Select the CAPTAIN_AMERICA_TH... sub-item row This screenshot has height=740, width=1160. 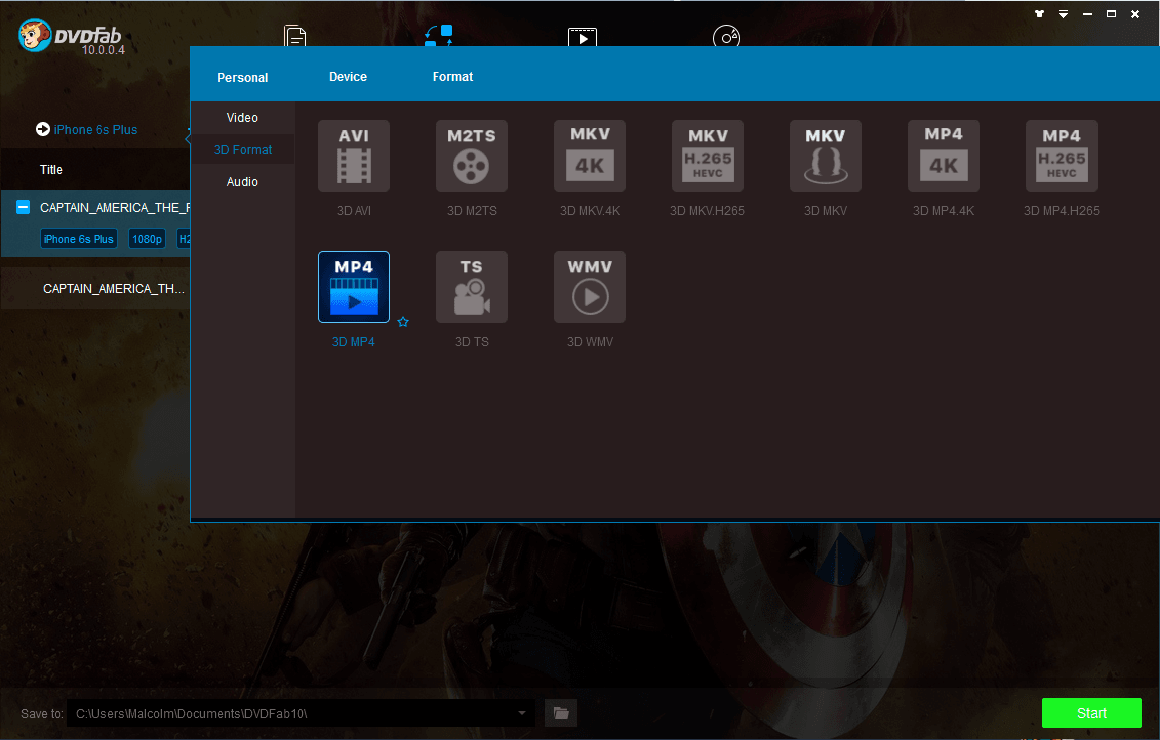point(95,289)
